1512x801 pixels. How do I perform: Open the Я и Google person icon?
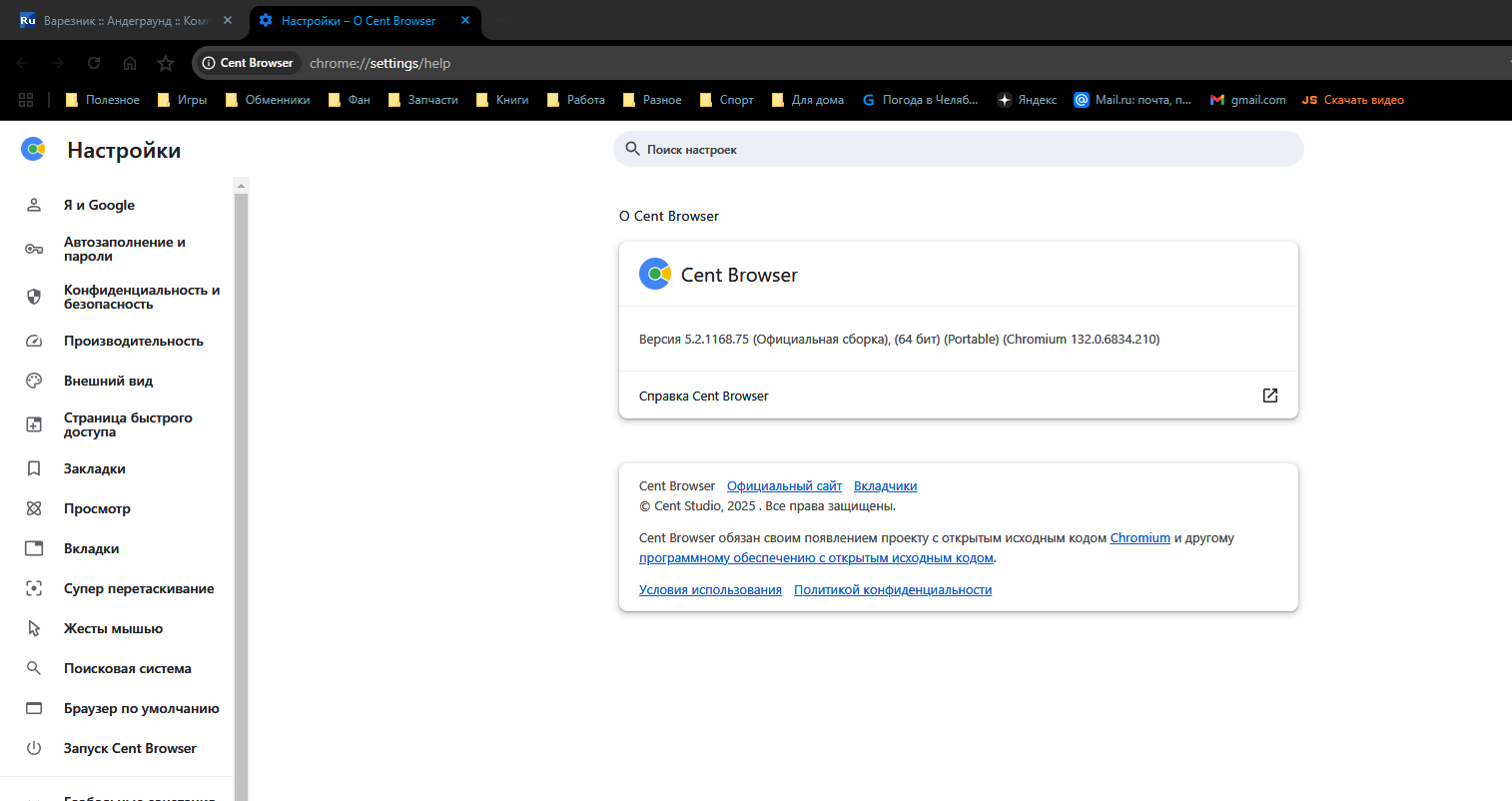click(34, 205)
